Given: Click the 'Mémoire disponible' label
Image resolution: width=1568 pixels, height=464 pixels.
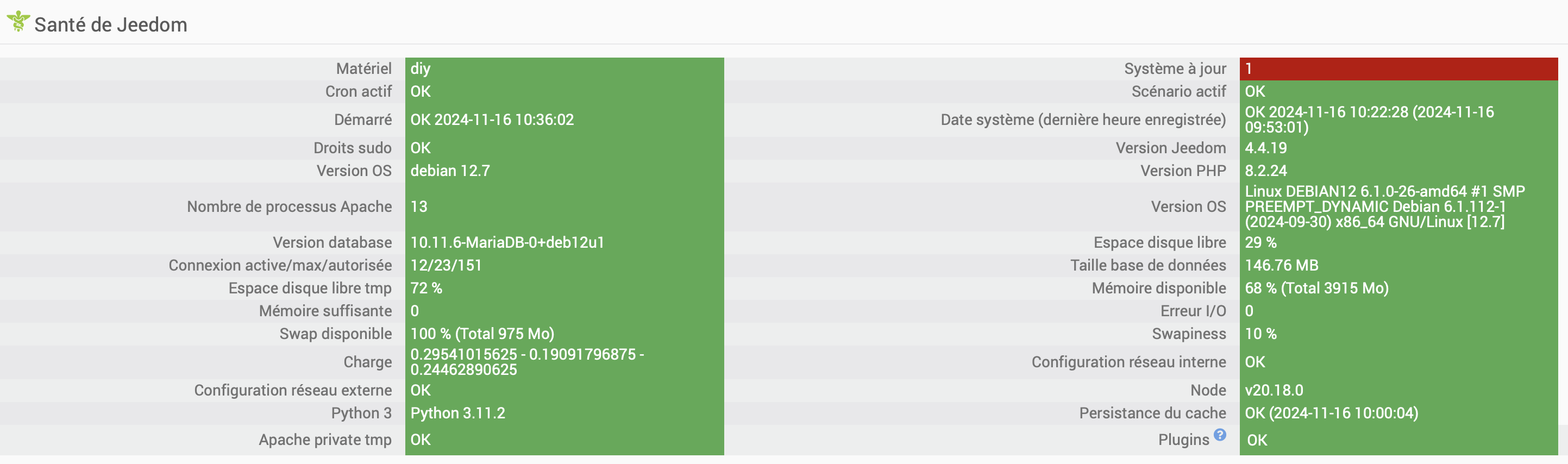Looking at the screenshot, I should 1159,288.
